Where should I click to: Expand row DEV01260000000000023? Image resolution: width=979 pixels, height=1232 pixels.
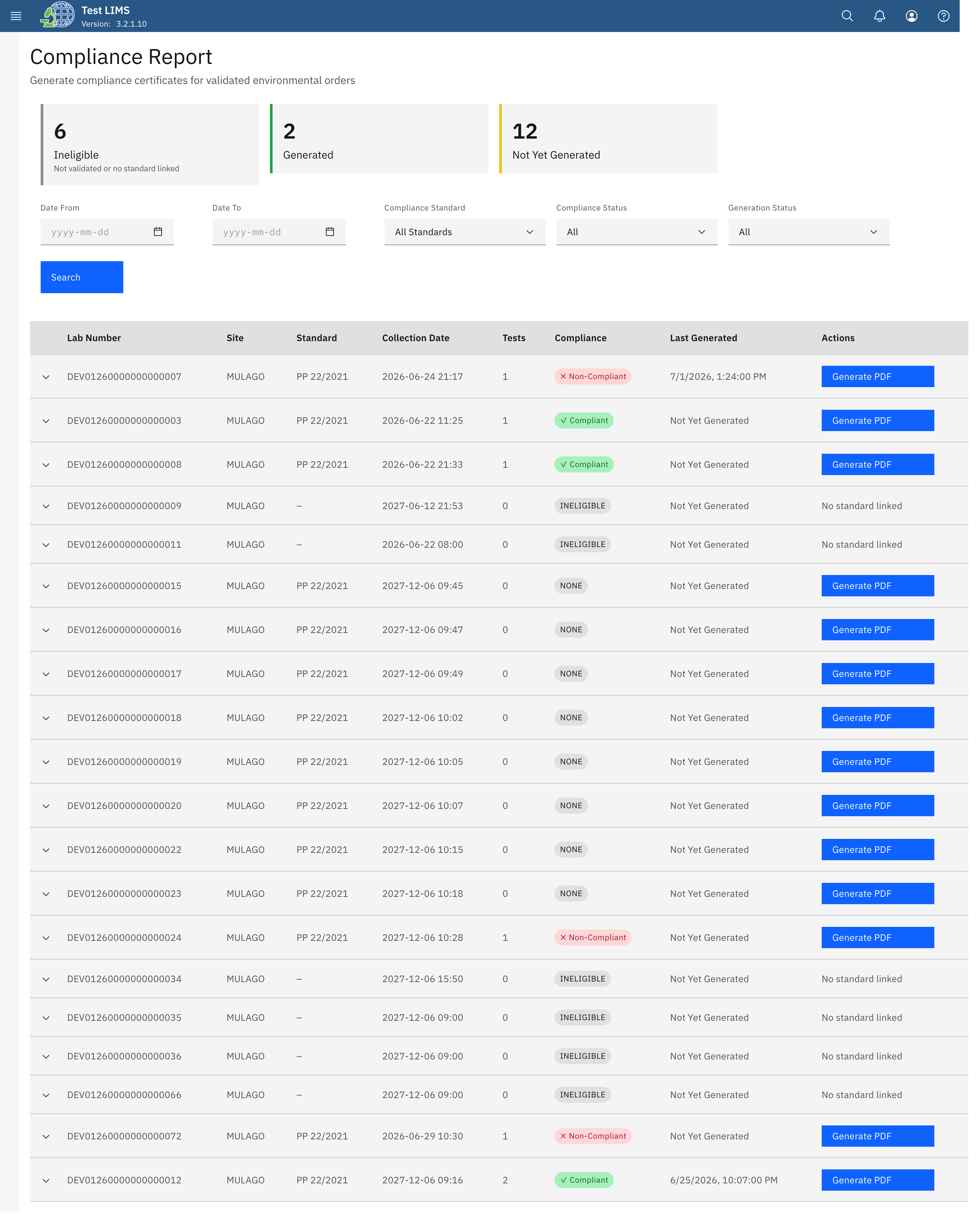[46, 894]
